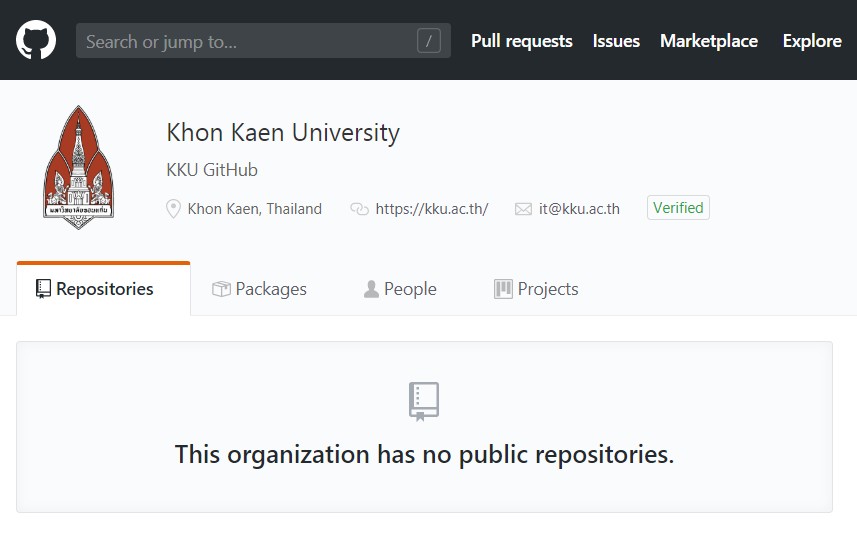Screen dimensions: 857x549
Task: Click the large repository icon in the empty state
Action: (x=424, y=401)
